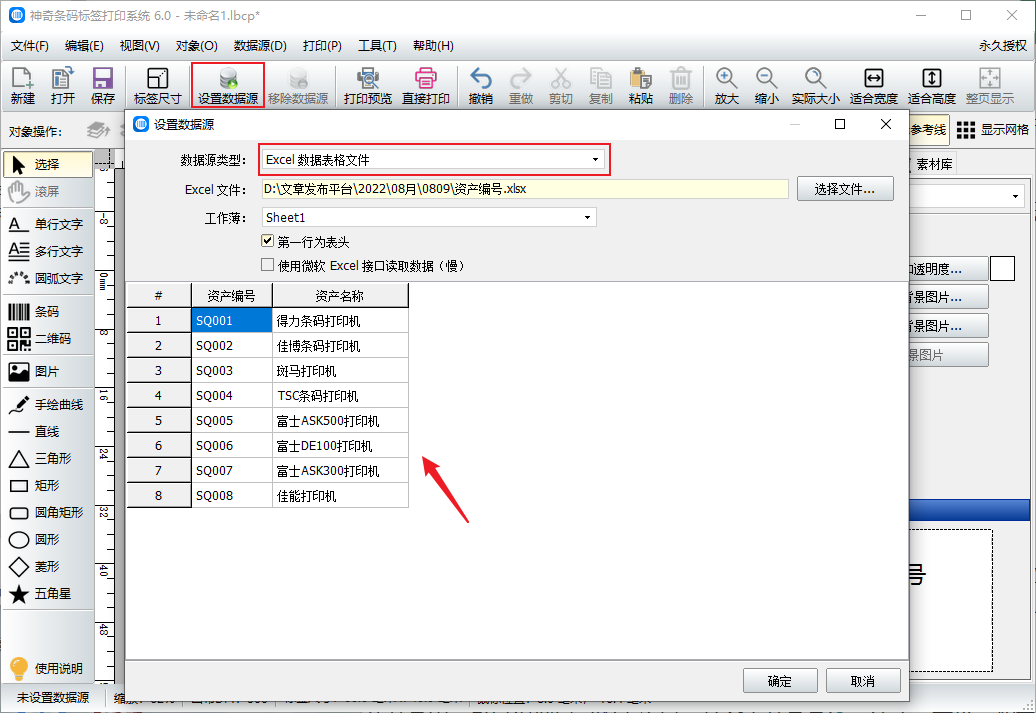Select the 单行文字 text tool
1036x713 pixels.
[48, 224]
